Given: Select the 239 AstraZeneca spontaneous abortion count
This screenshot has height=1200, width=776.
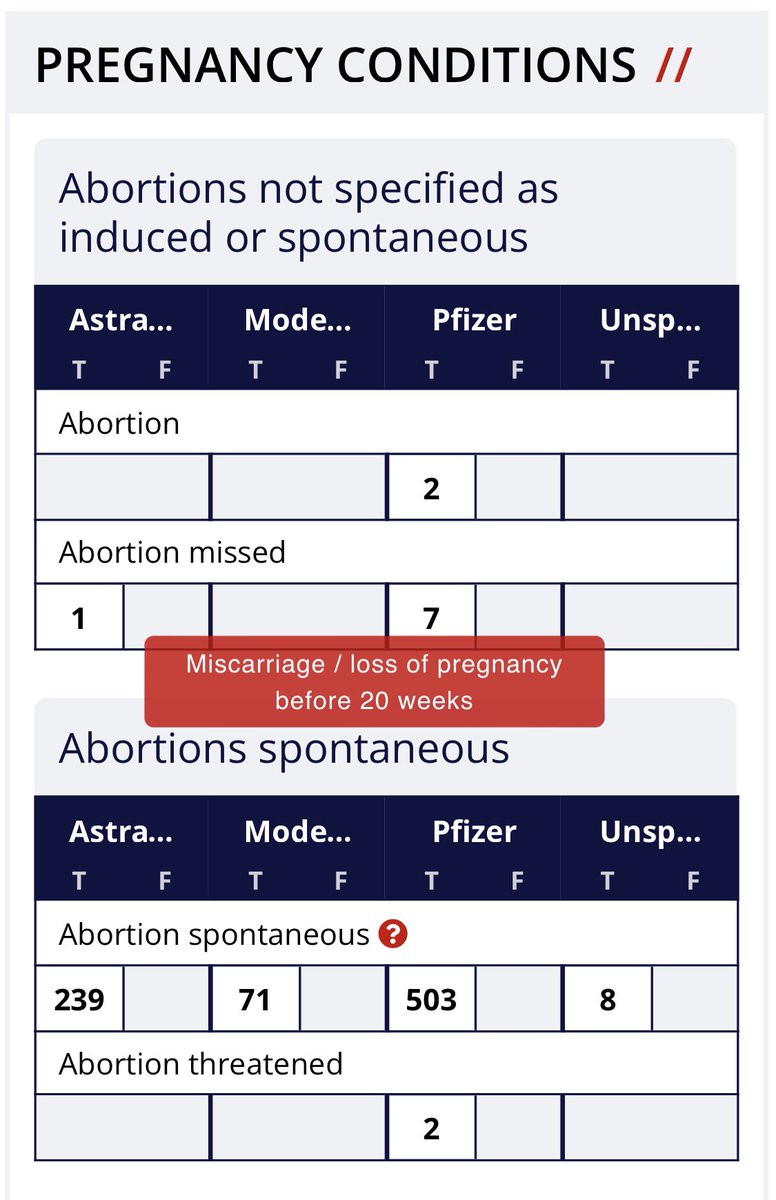Looking at the screenshot, I should 79,999.
